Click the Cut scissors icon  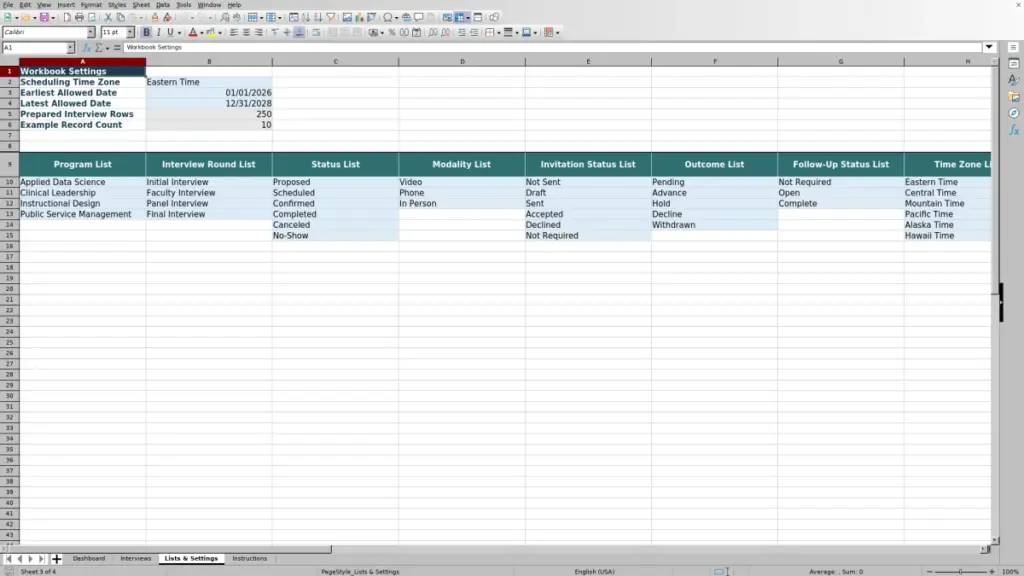point(108,18)
